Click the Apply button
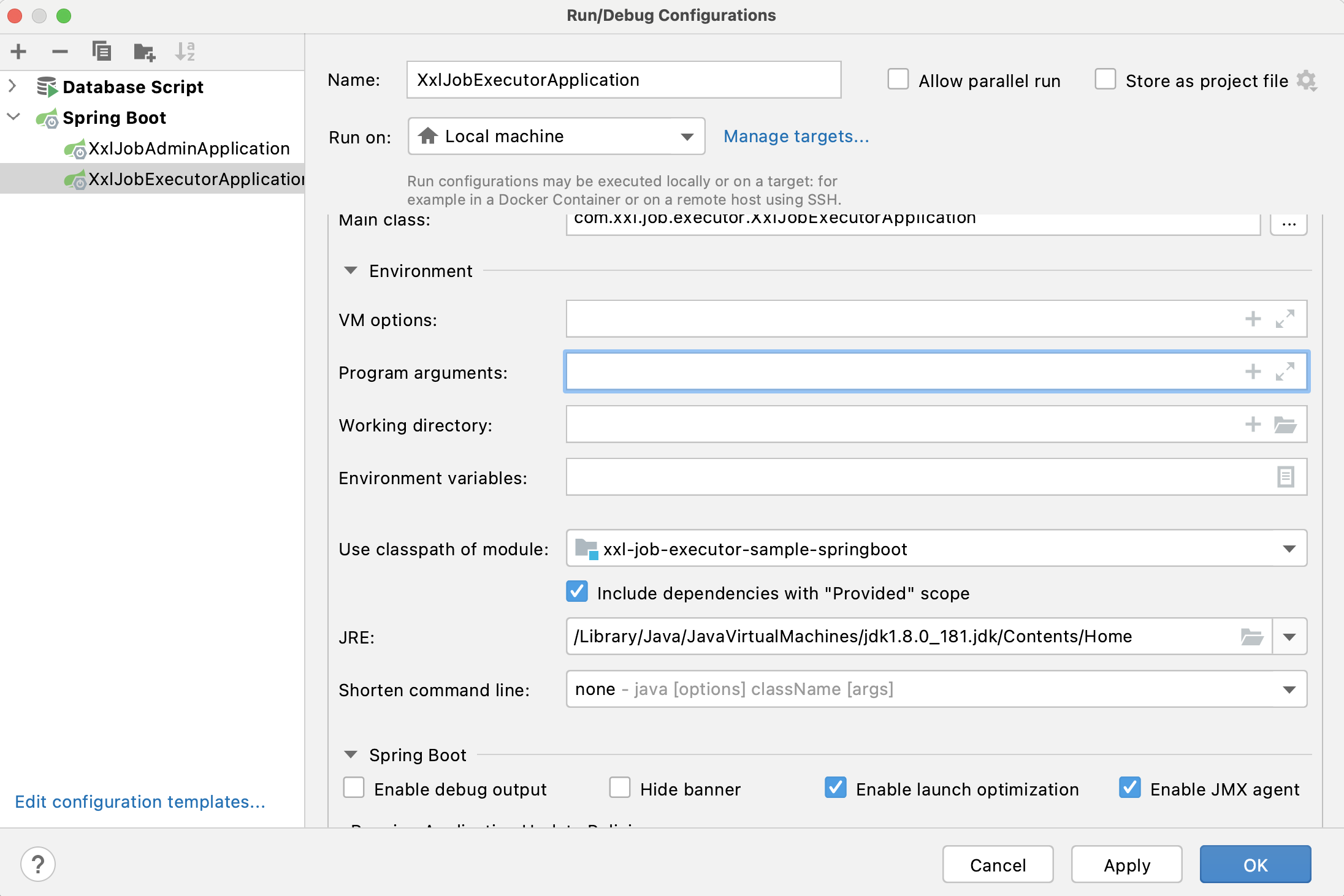The width and height of the screenshot is (1344, 896). pyautogui.click(x=1126, y=865)
